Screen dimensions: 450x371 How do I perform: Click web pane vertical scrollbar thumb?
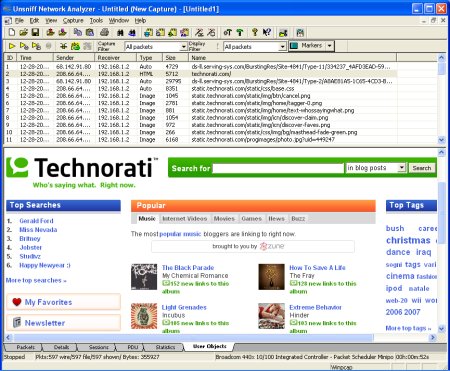[441, 212]
